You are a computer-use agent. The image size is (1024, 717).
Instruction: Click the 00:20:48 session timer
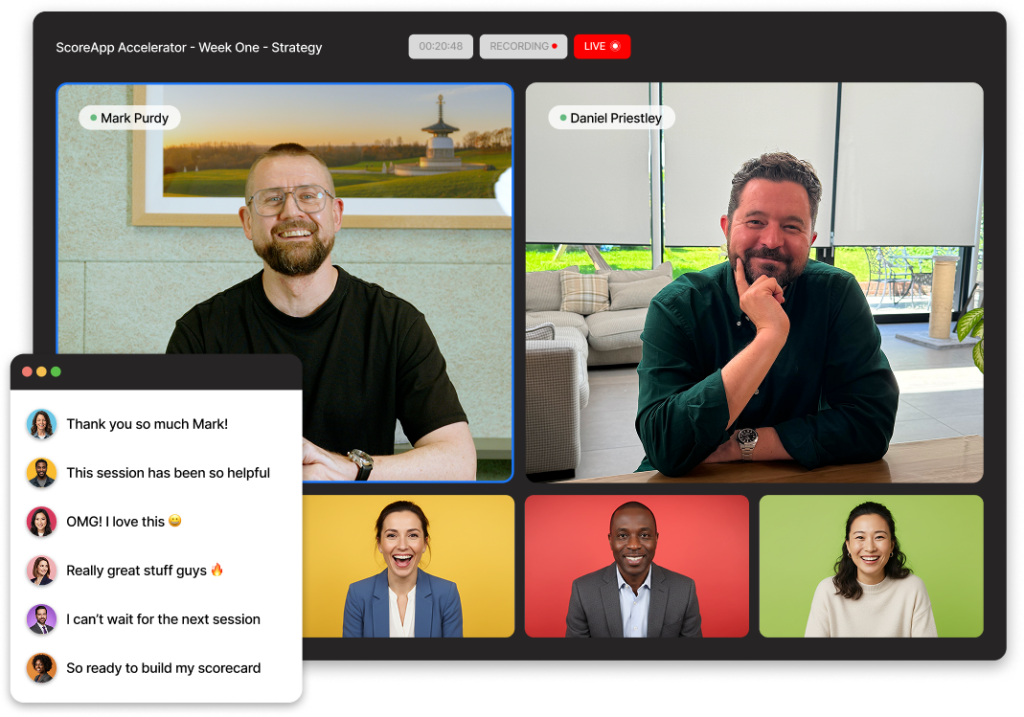pyautogui.click(x=440, y=46)
